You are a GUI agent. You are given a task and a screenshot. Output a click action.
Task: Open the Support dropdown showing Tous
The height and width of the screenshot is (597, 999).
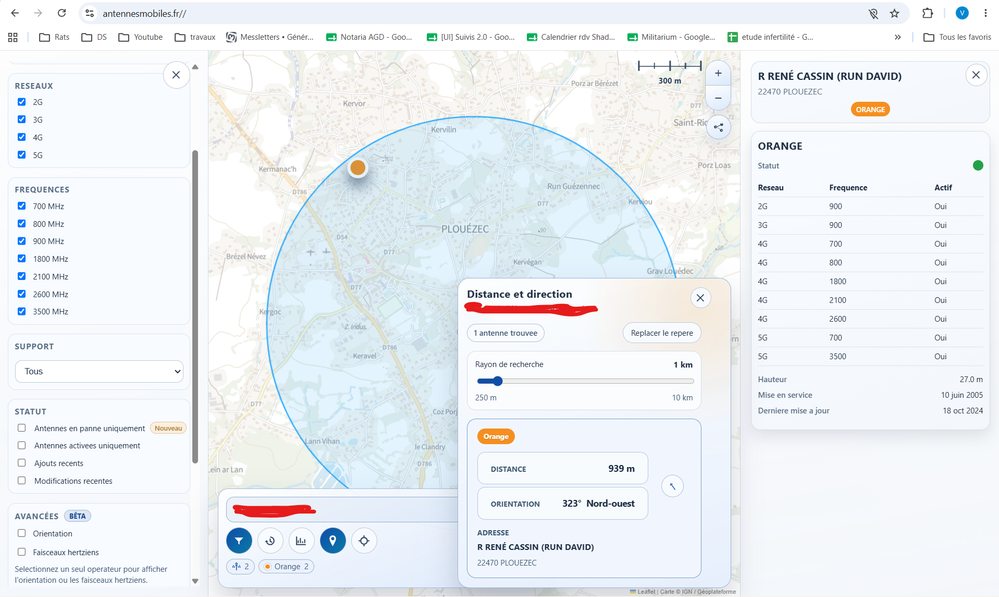(99, 371)
